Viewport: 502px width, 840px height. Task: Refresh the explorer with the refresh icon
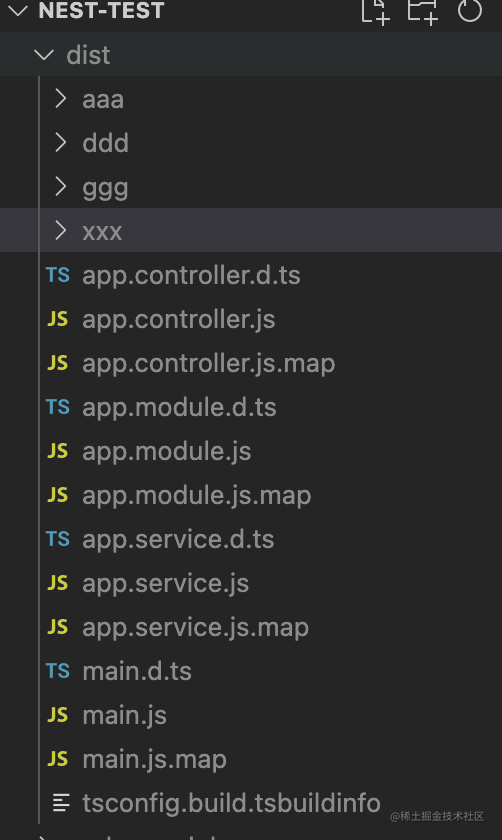pos(470,10)
